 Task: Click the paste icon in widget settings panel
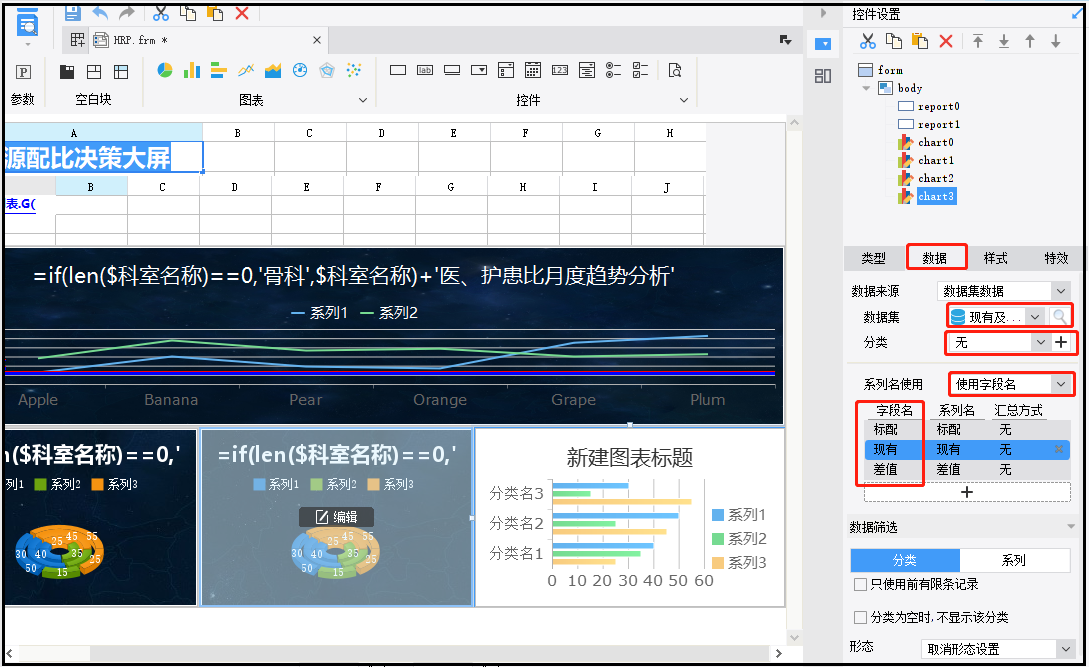coord(920,41)
